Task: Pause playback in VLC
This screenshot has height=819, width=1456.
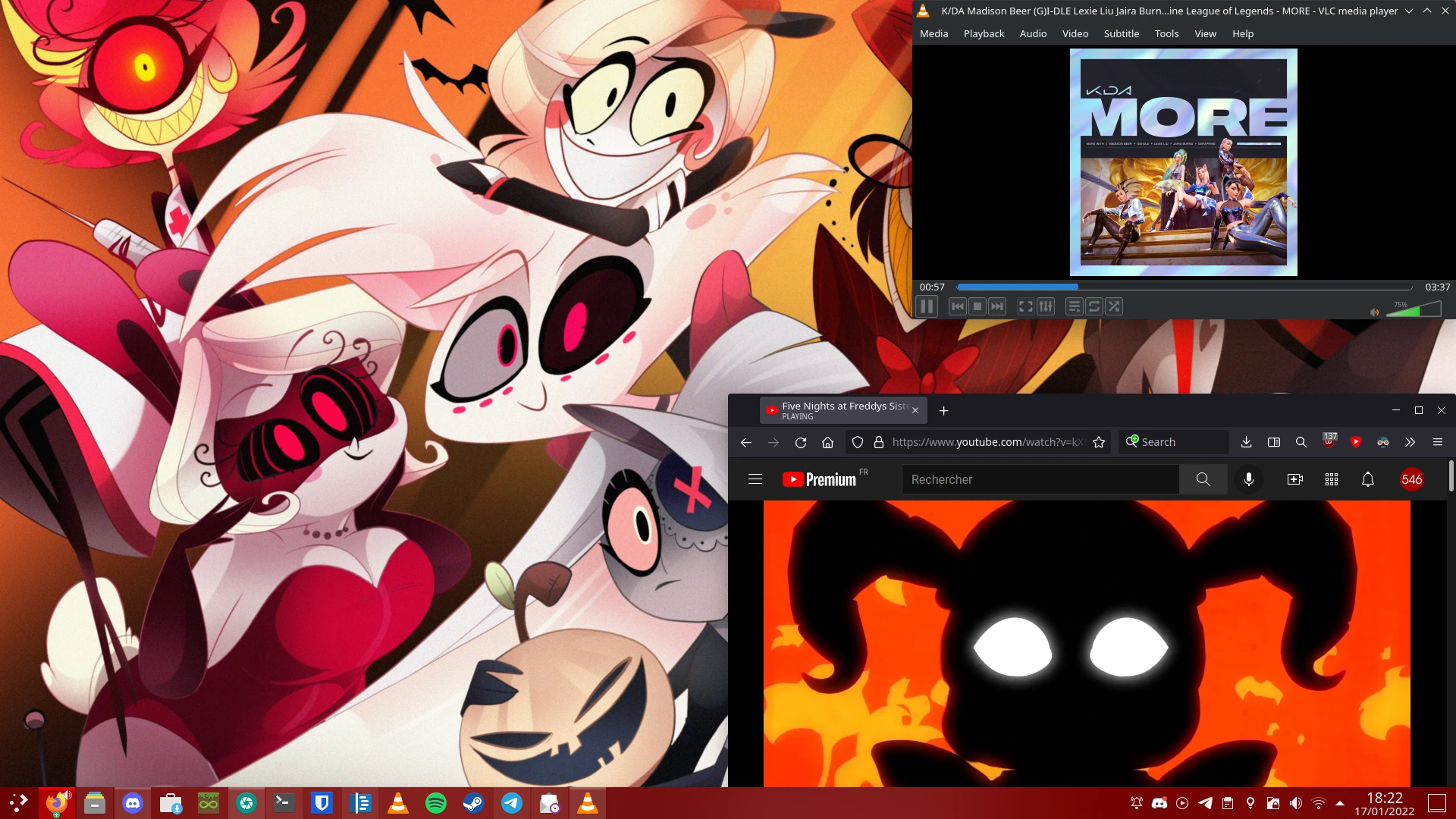Action: coord(926,306)
